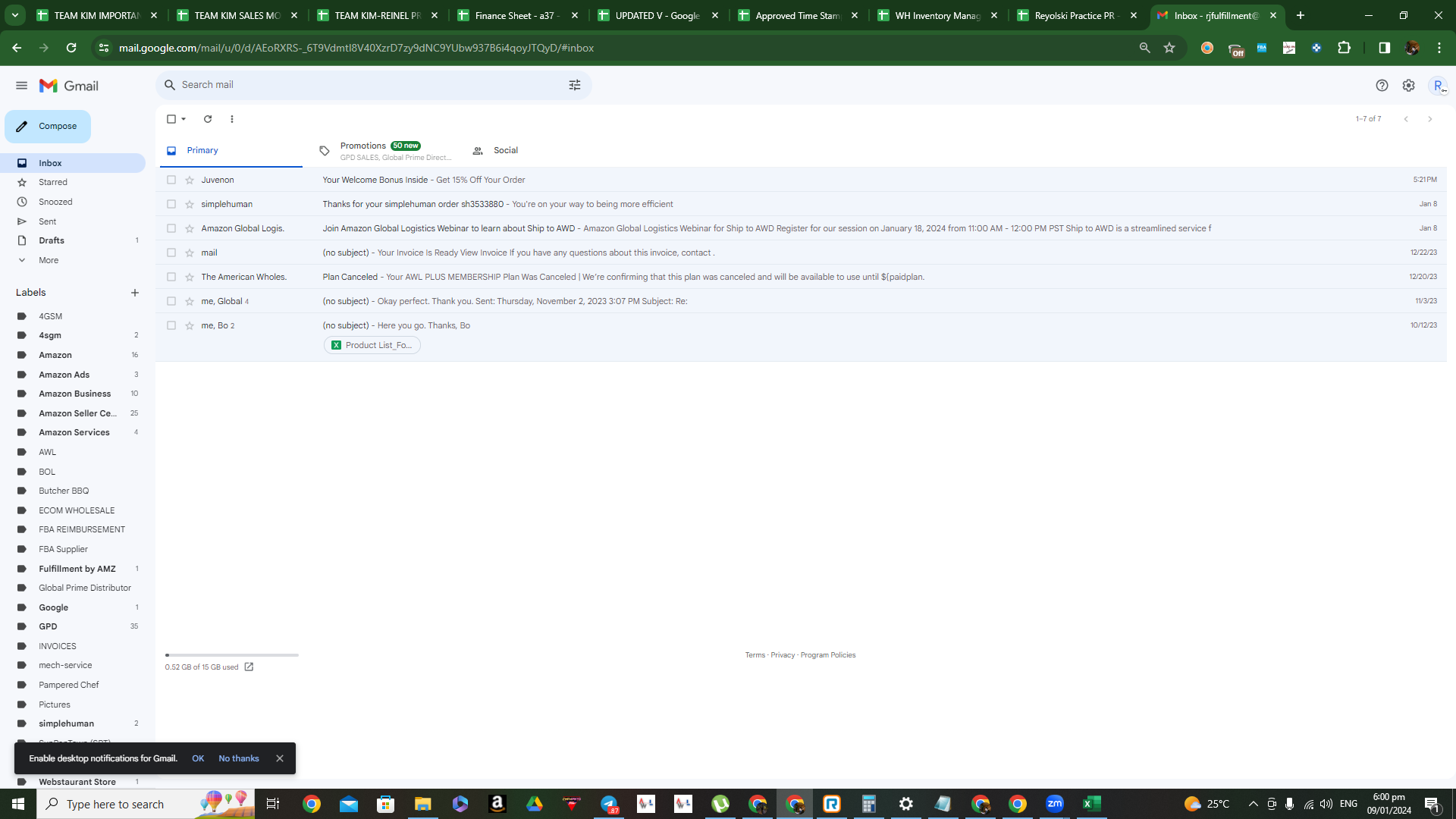Click the search options filter icon
The image size is (1456, 819).
(575, 85)
